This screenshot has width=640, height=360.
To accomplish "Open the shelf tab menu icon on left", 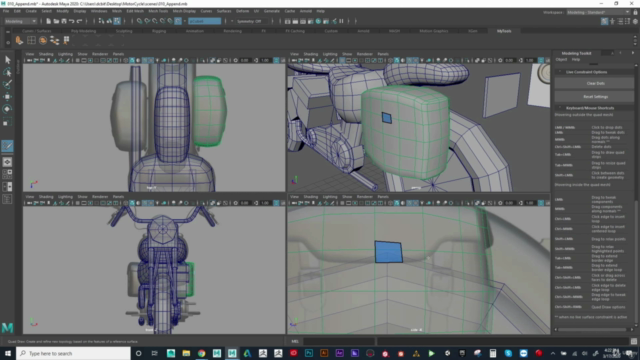I will (x=8, y=32).
